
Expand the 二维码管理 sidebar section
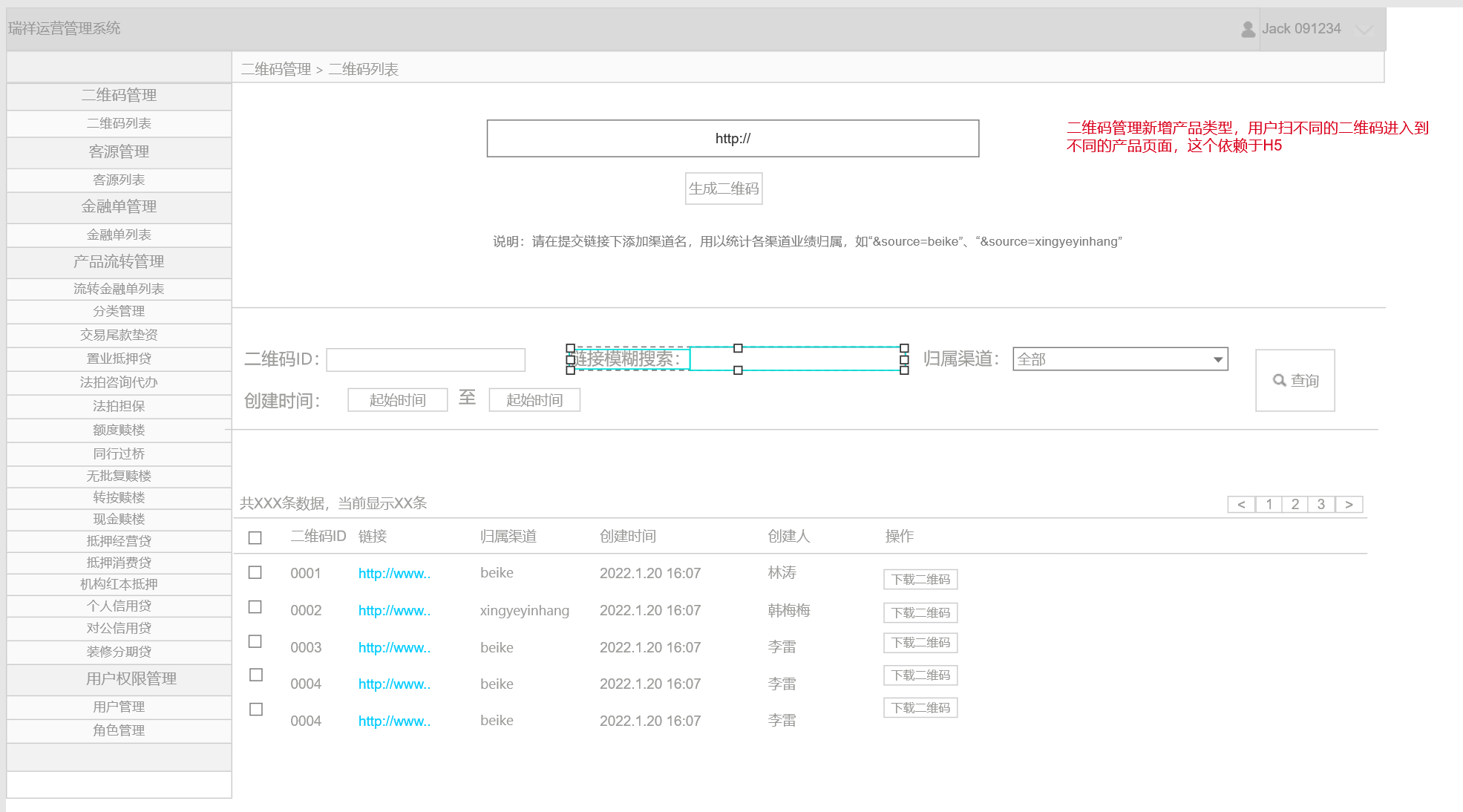(x=119, y=96)
